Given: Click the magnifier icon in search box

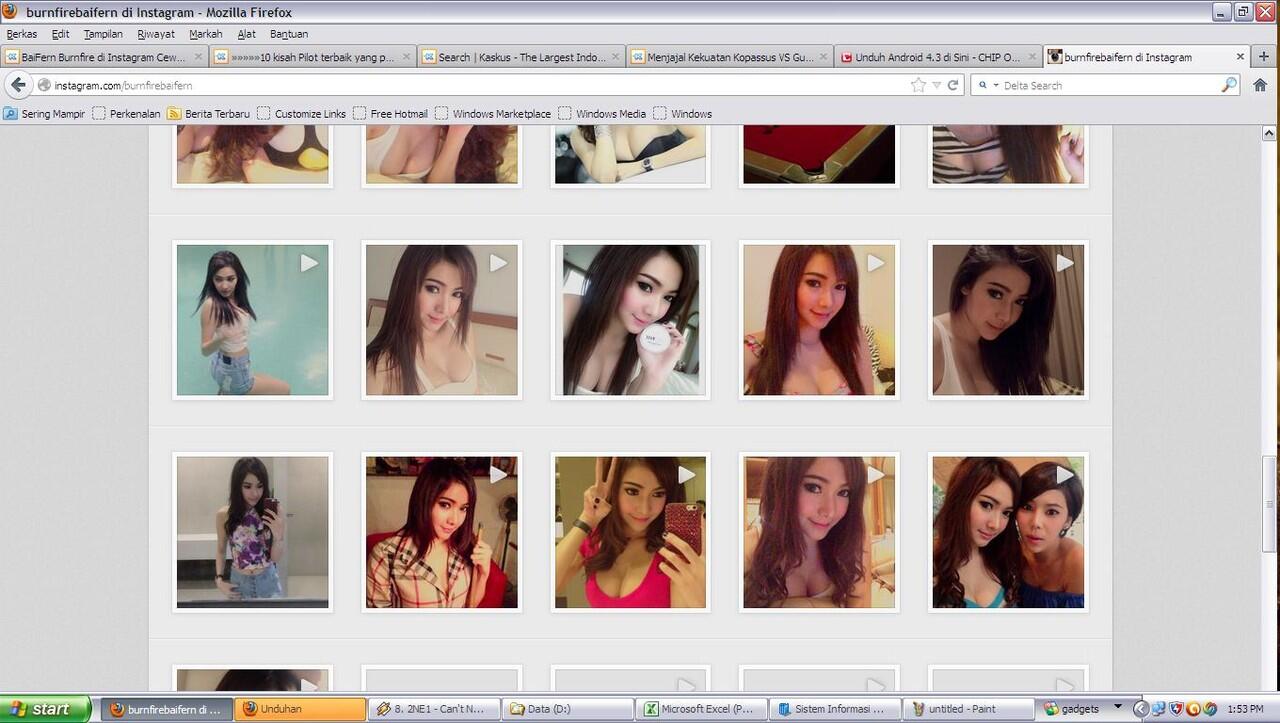Looking at the screenshot, I should pyautogui.click(x=1229, y=85).
